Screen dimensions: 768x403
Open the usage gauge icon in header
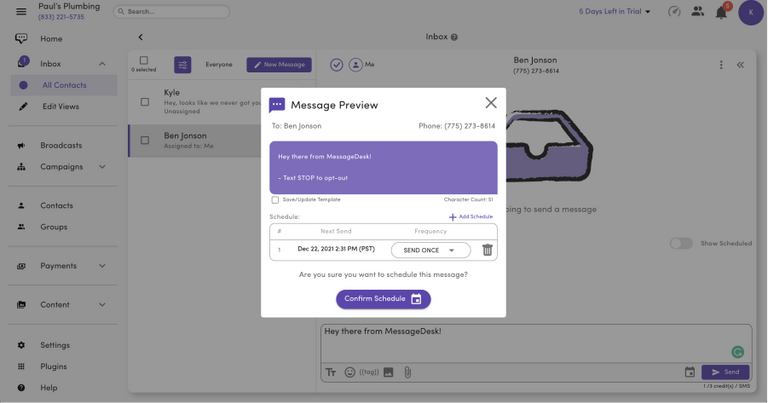[x=674, y=11]
